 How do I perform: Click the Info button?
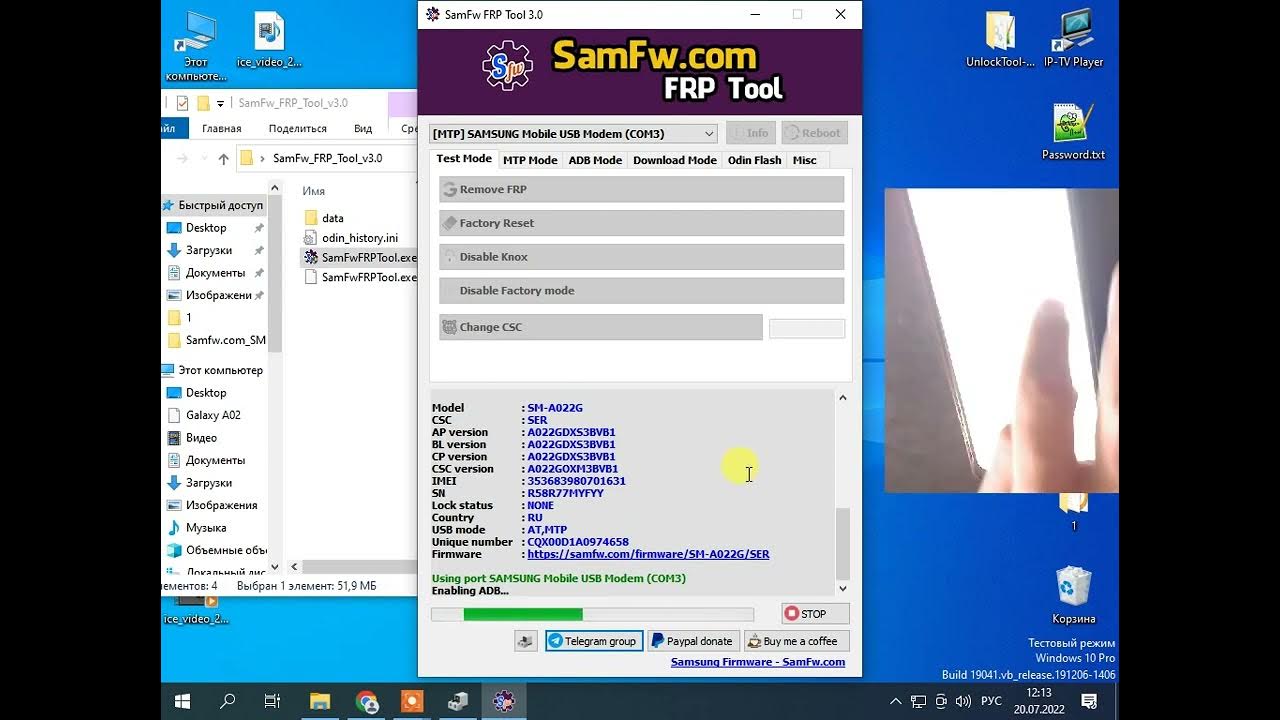point(750,133)
